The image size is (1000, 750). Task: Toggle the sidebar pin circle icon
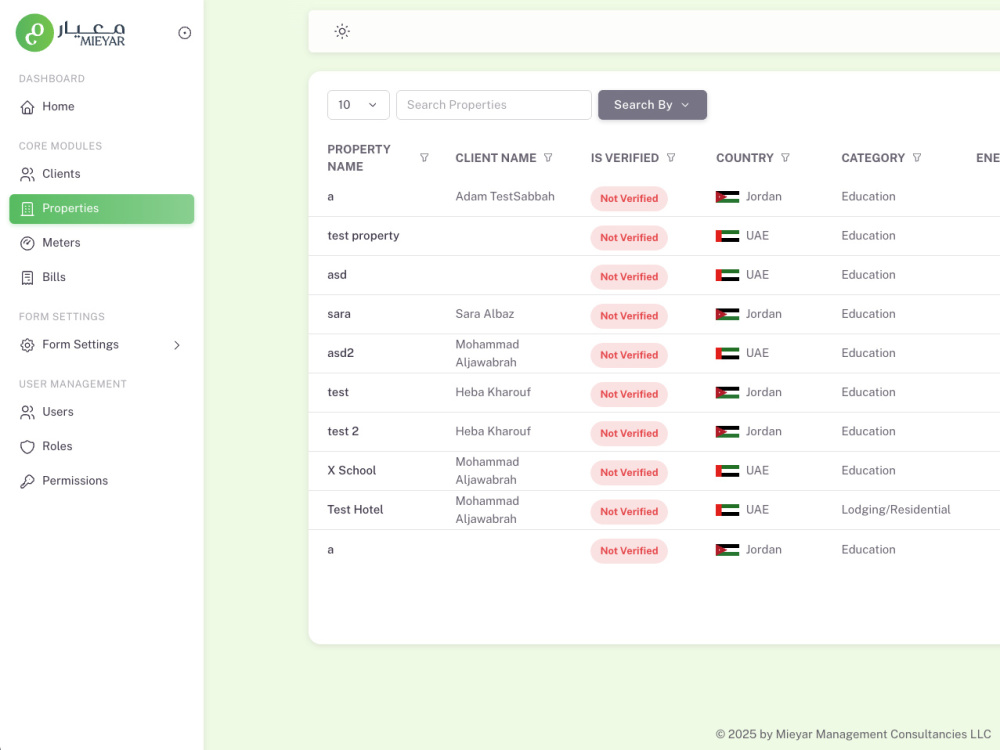(x=184, y=33)
